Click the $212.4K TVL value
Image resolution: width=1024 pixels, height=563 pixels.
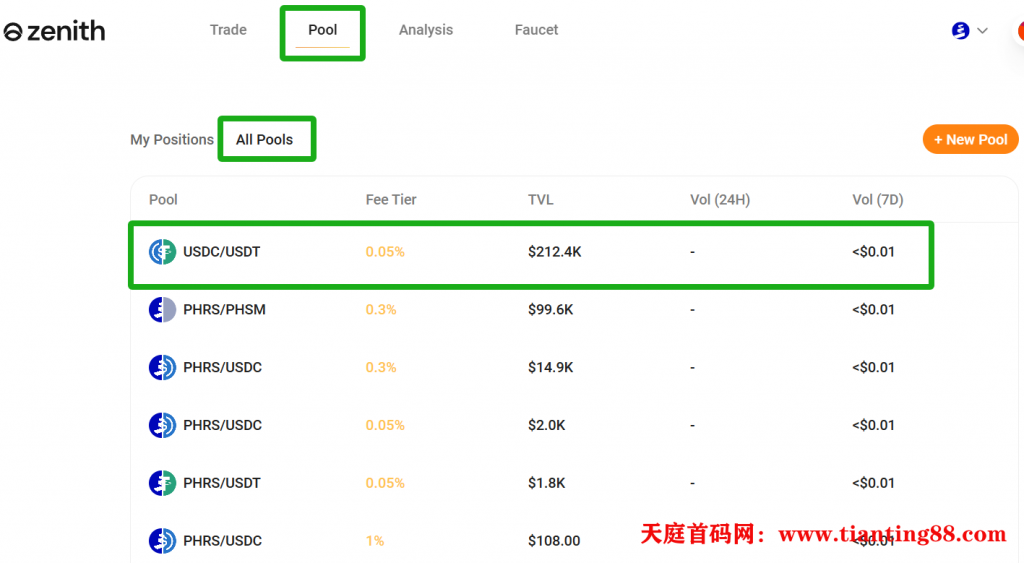(x=554, y=251)
